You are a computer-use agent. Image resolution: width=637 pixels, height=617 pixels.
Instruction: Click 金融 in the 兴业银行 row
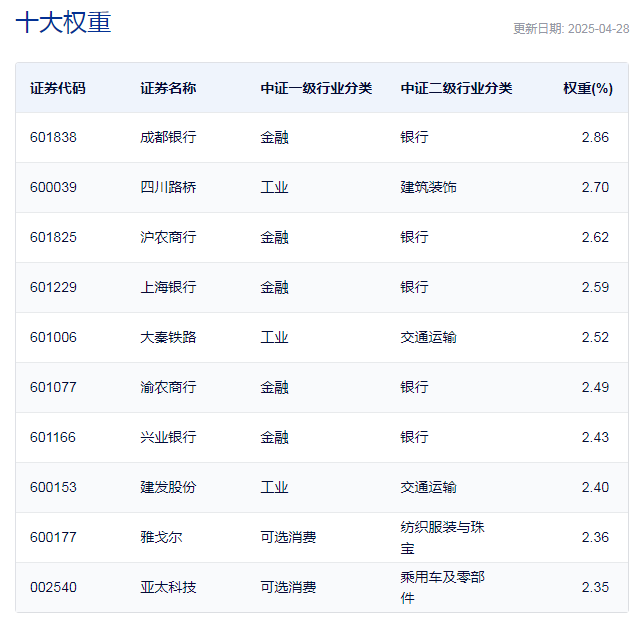click(x=274, y=437)
